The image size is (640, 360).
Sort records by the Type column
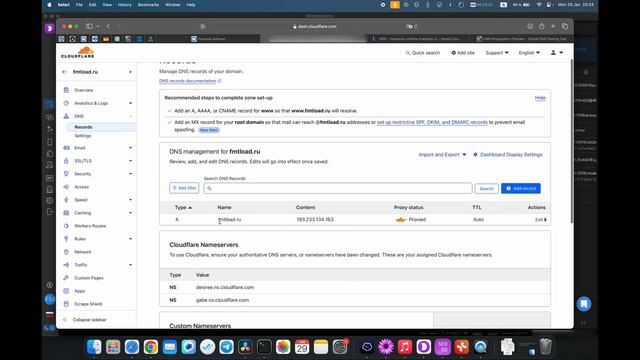point(183,207)
